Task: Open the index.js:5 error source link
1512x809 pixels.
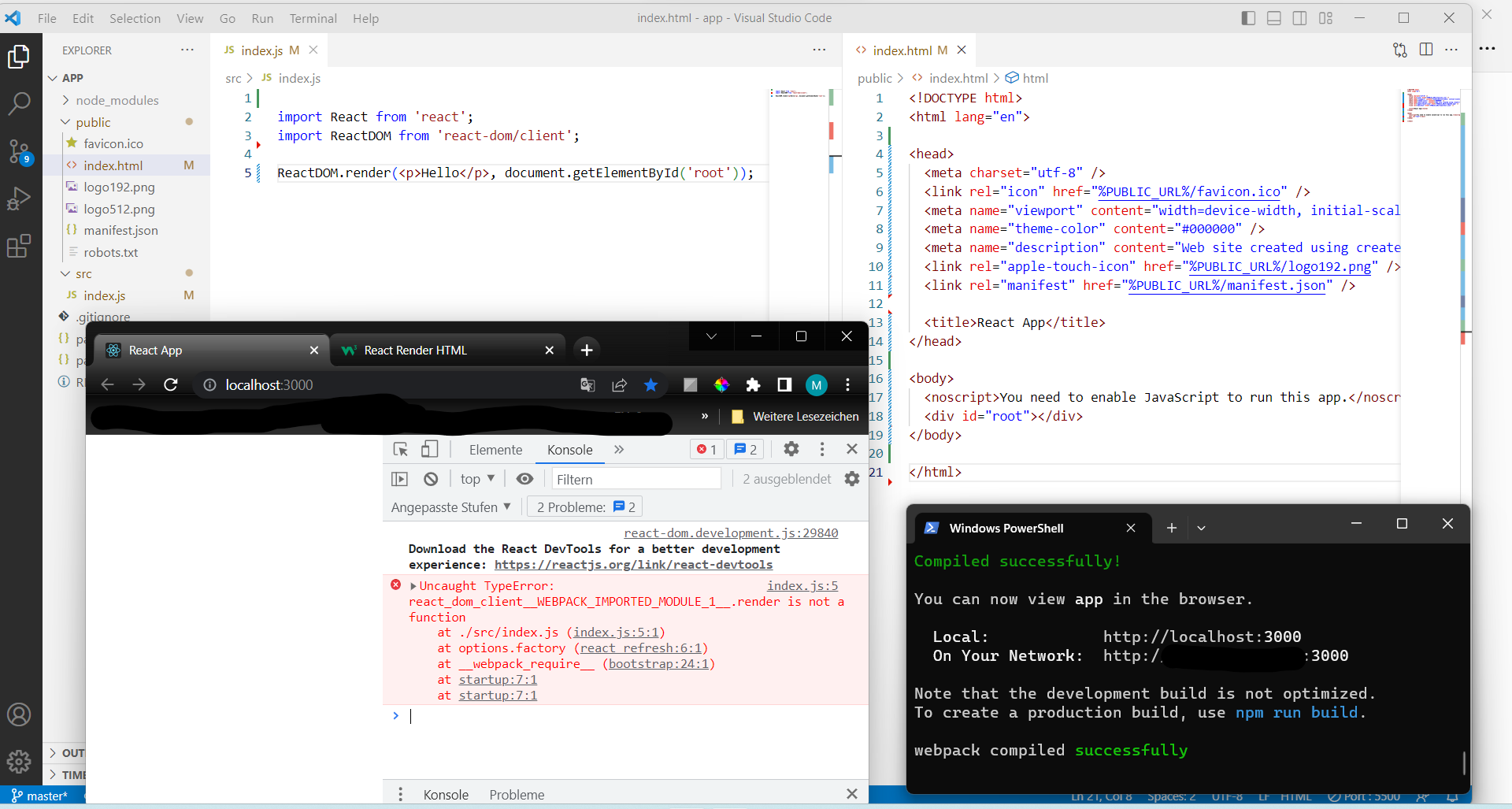Action: click(802, 586)
